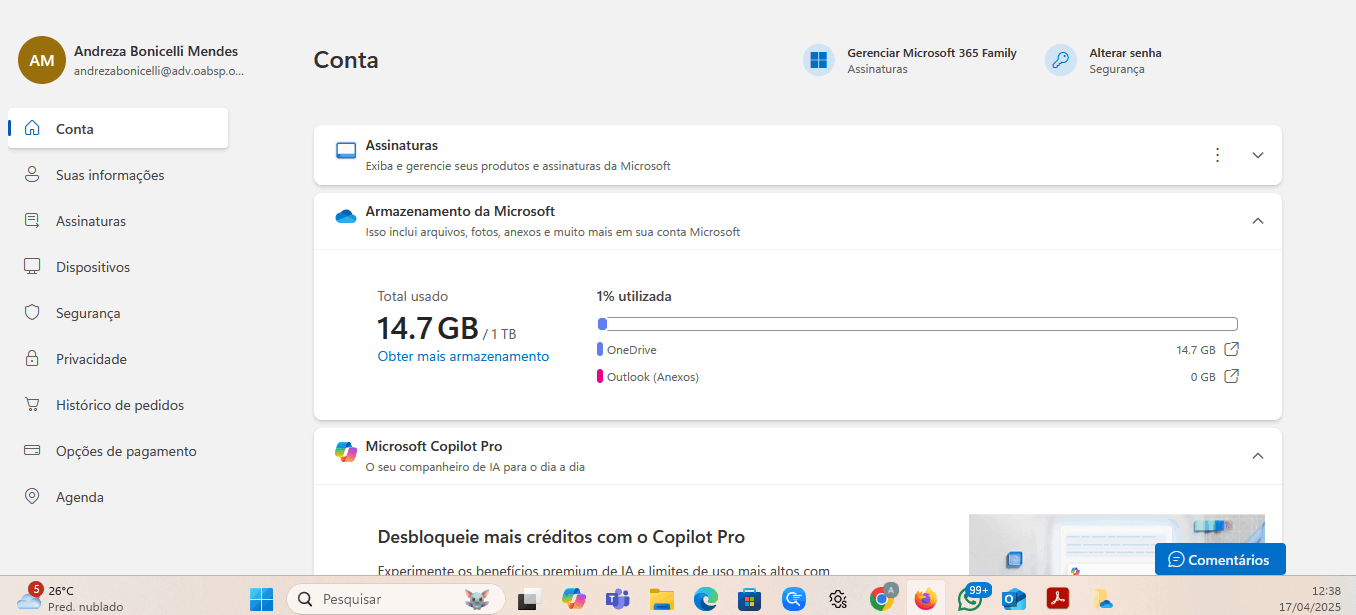Click the Copilot Pro logo icon
This screenshot has width=1356, height=615.
coord(346,451)
